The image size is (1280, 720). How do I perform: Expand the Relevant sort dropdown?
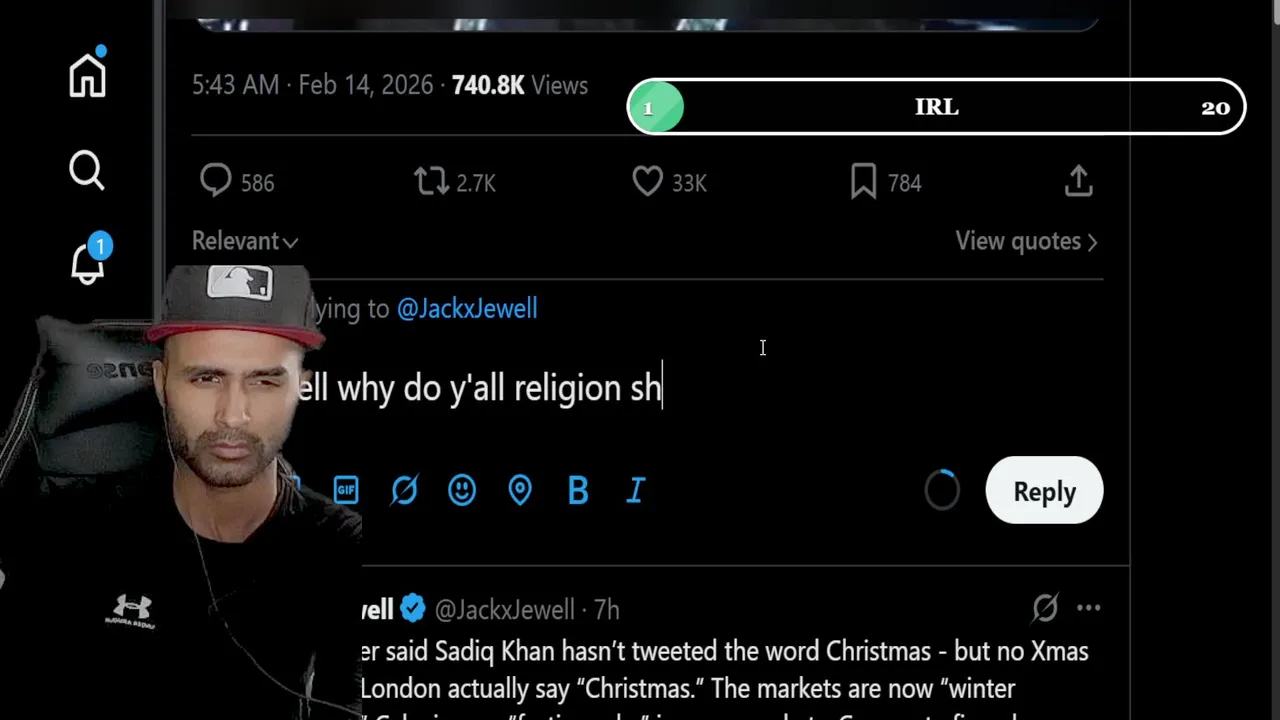tap(245, 241)
